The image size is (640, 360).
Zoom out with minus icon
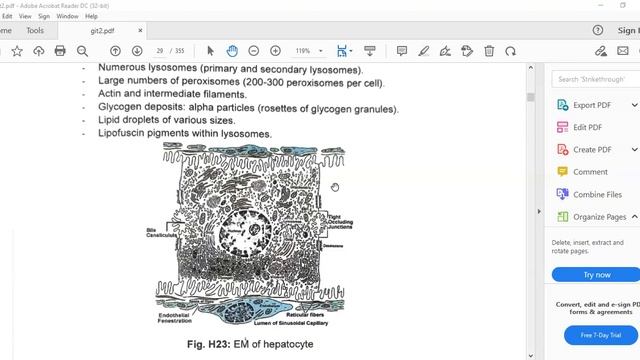(253, 51)
